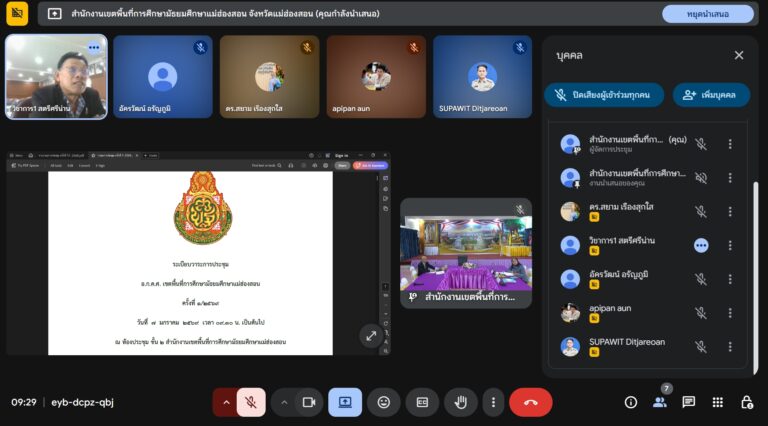Open the meeting details info icon
The image size is (768, 426).
(631, 402)
